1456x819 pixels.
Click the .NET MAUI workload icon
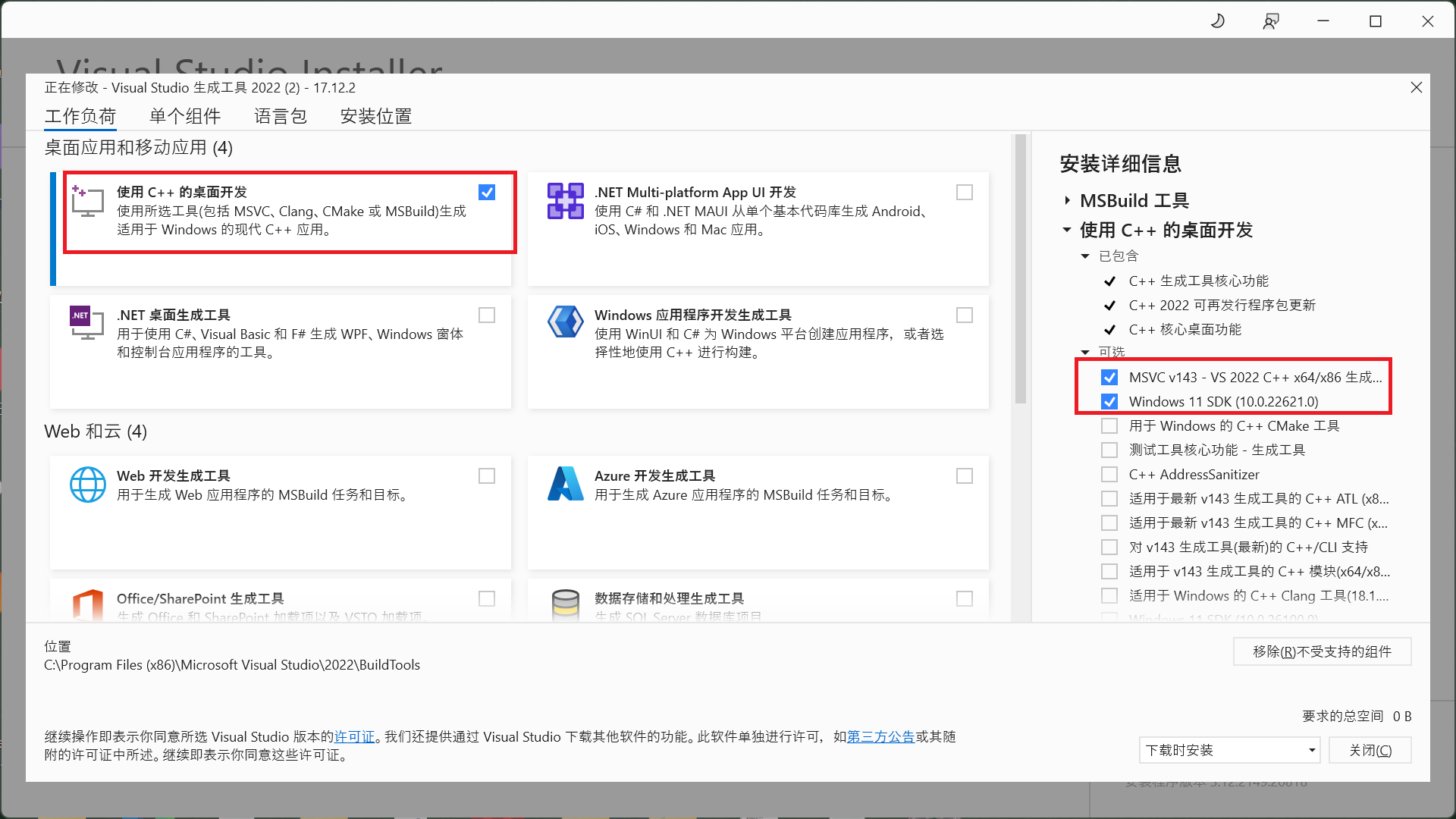click(565, 202)
